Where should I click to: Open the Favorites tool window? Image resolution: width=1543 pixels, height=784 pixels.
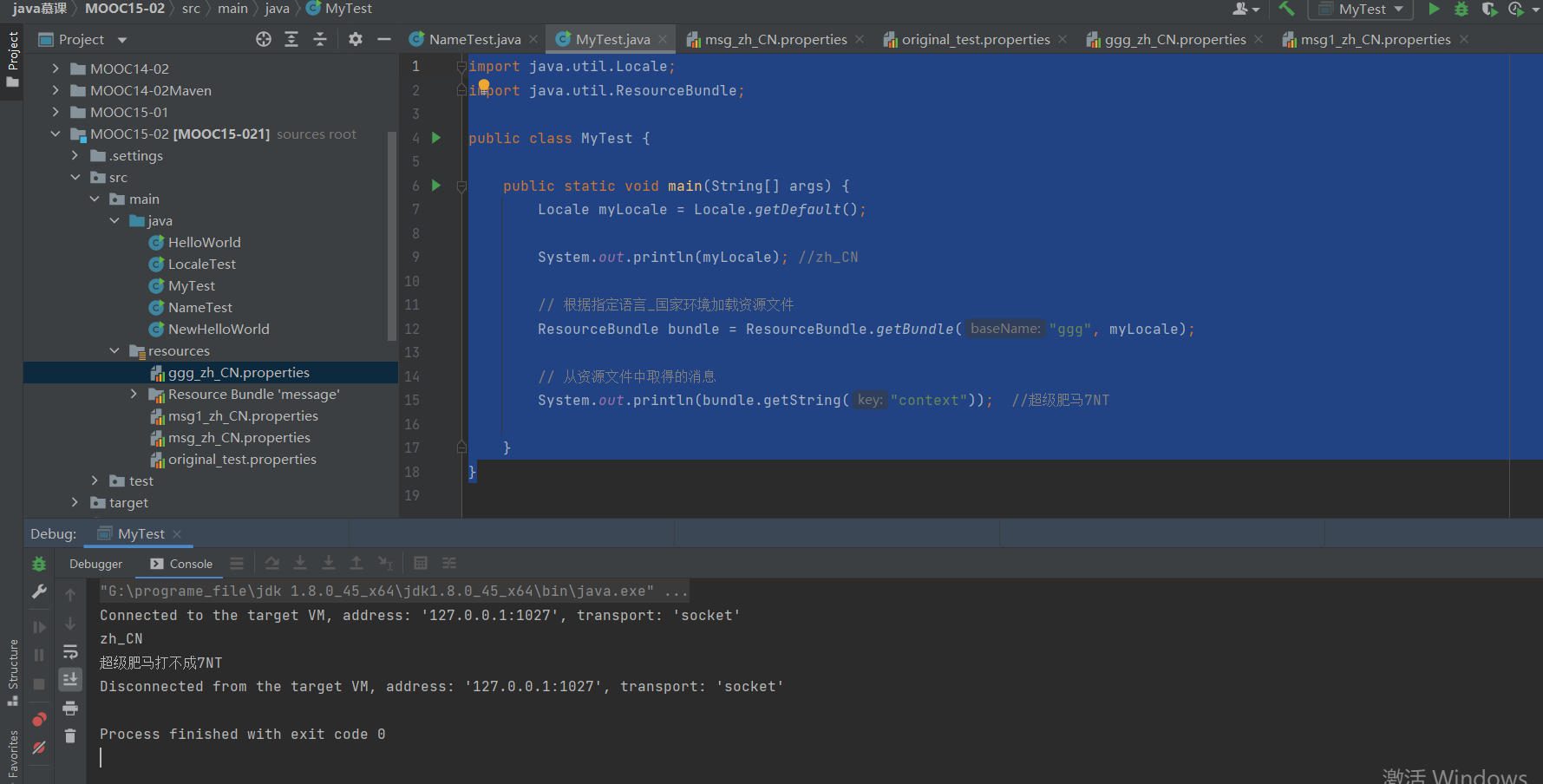click(12, 755)
